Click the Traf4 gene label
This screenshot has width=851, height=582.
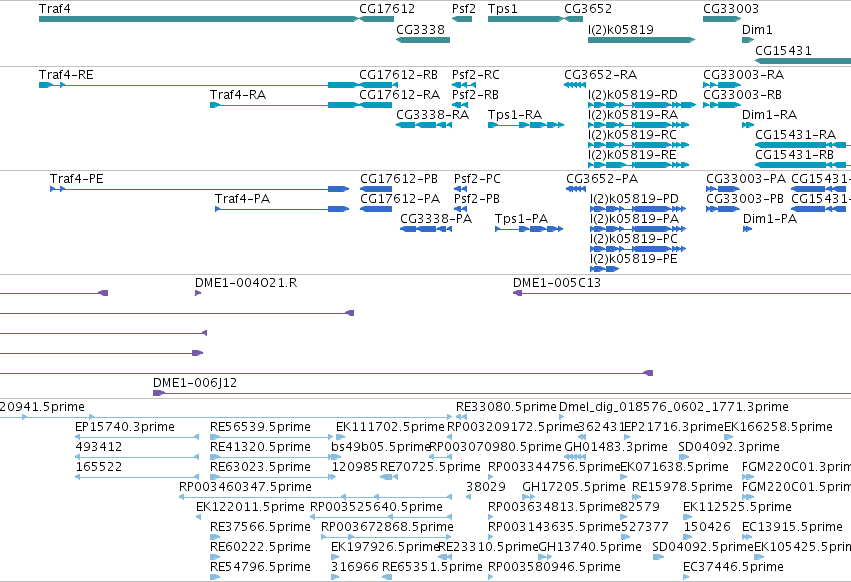click(54, 9)
